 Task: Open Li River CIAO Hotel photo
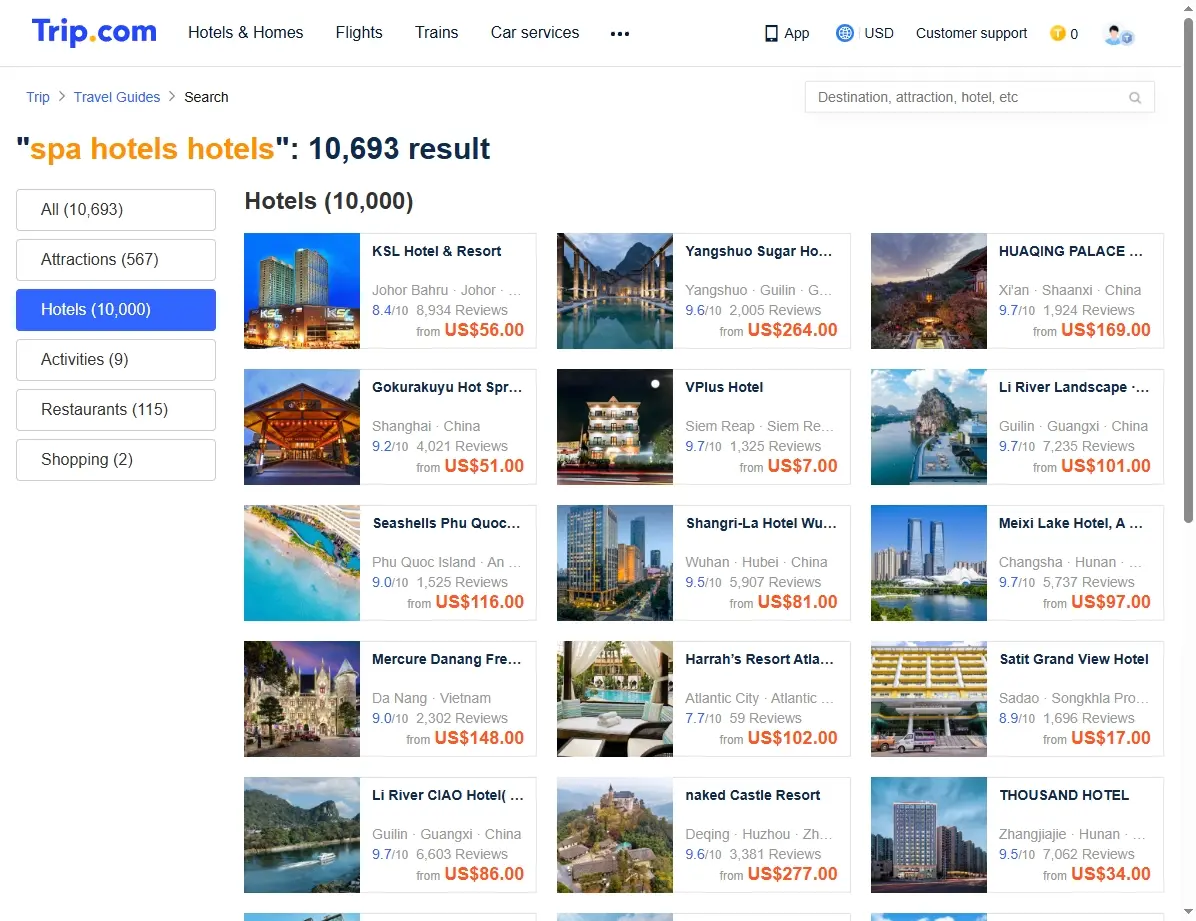(302, 835)
